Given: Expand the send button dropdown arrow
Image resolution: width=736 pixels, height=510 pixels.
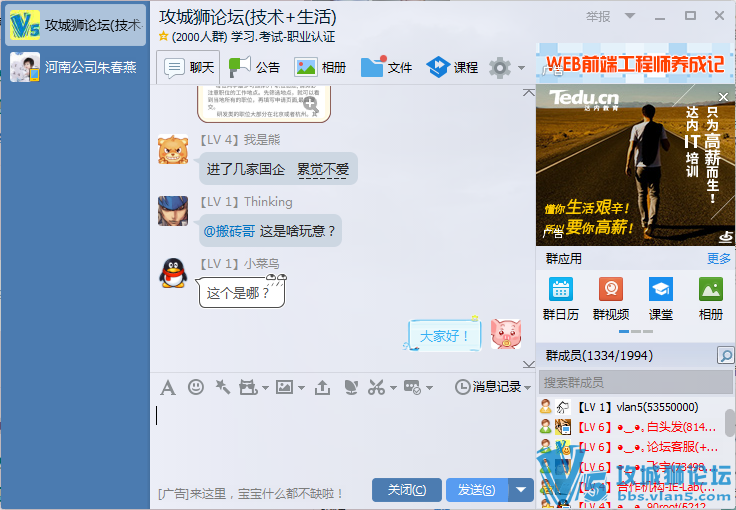Looking at the screenshot, I should click(x=521, y=489).
